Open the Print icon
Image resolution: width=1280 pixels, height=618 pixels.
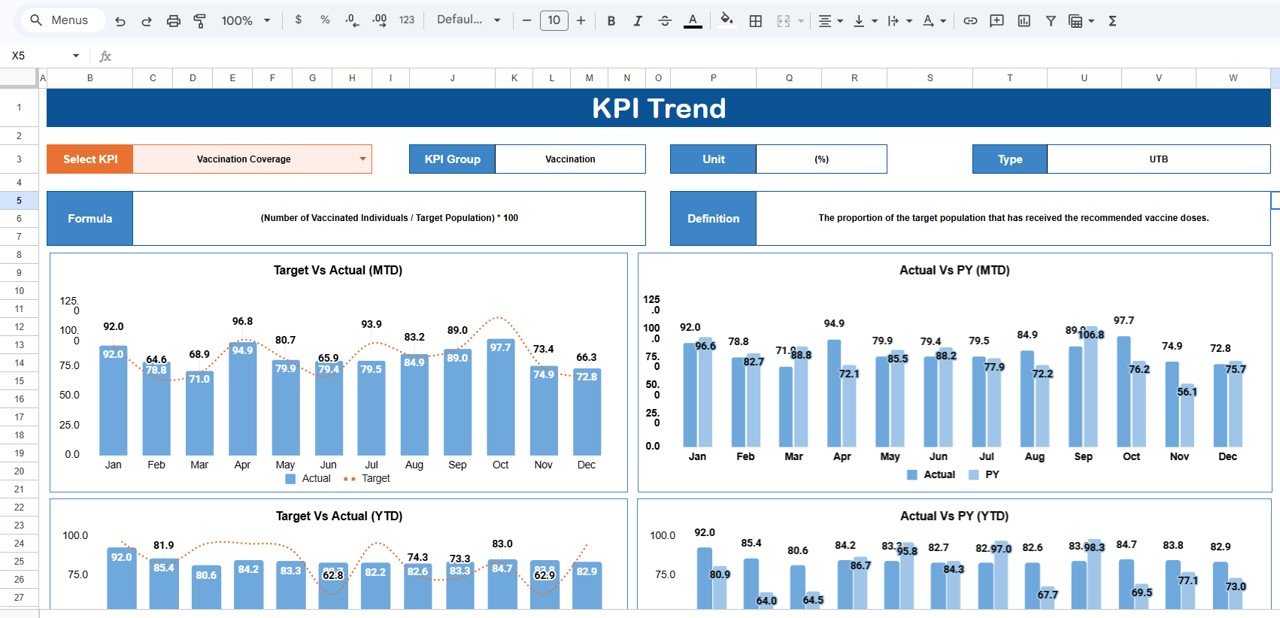tap(173, 20)
